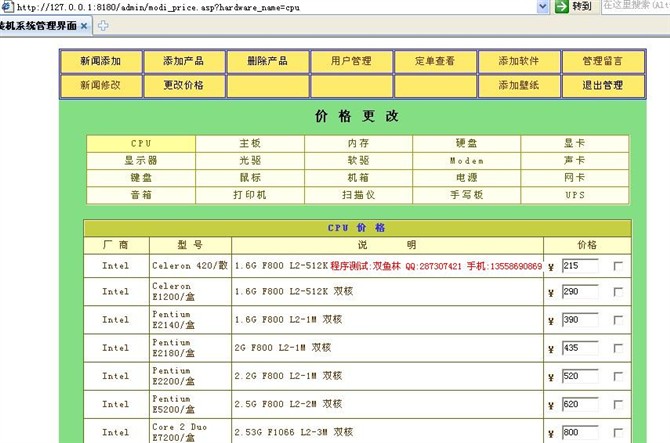Edit the price field showing 290
Viewport: 670px width, 443px height.
click(x=580, y=292)
